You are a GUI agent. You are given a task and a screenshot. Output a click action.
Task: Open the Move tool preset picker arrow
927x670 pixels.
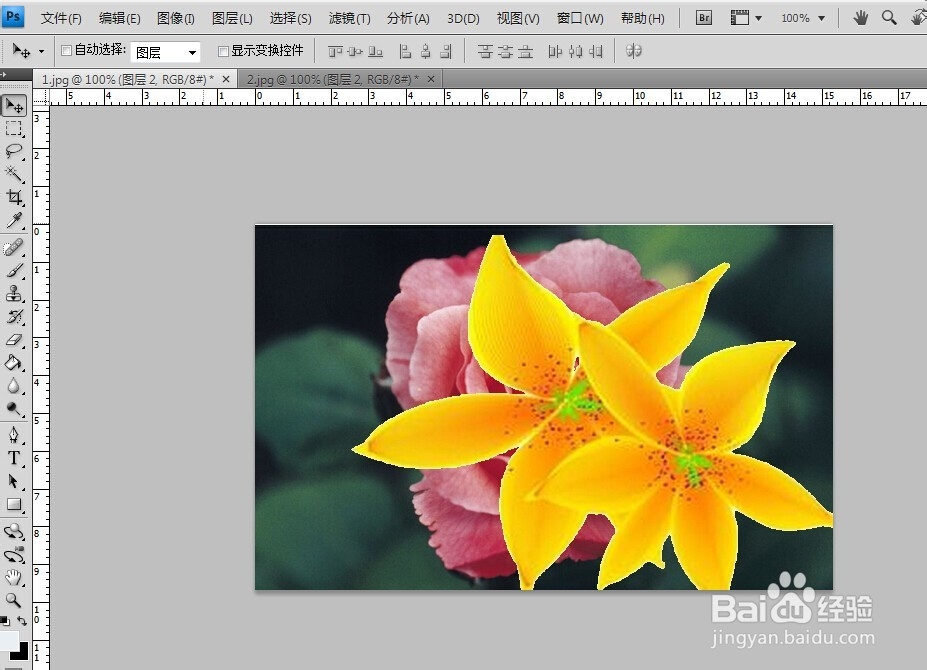pyautogui.click(x=41, y=51)
